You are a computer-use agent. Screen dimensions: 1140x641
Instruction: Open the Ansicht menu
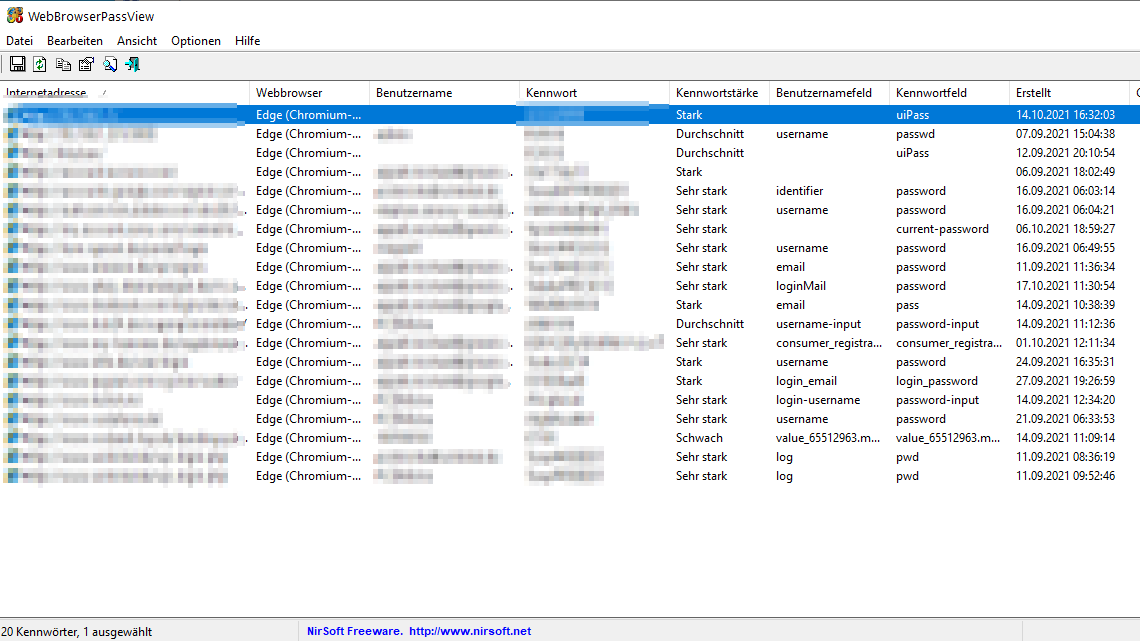pyautogui.click(x=137, y=41)
